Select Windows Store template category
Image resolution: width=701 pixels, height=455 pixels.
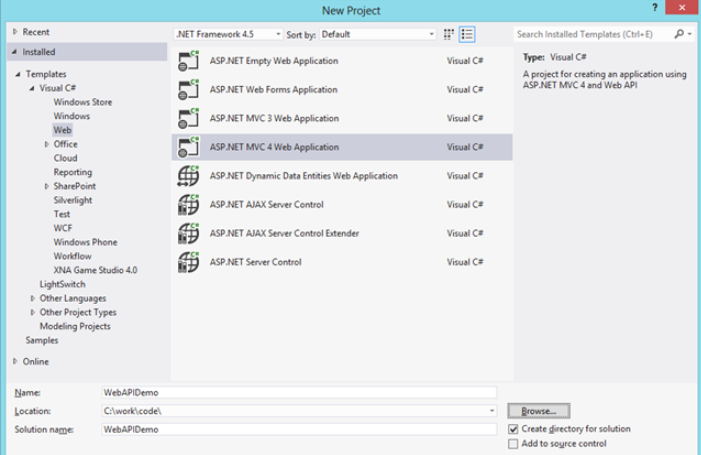point(83,102)
